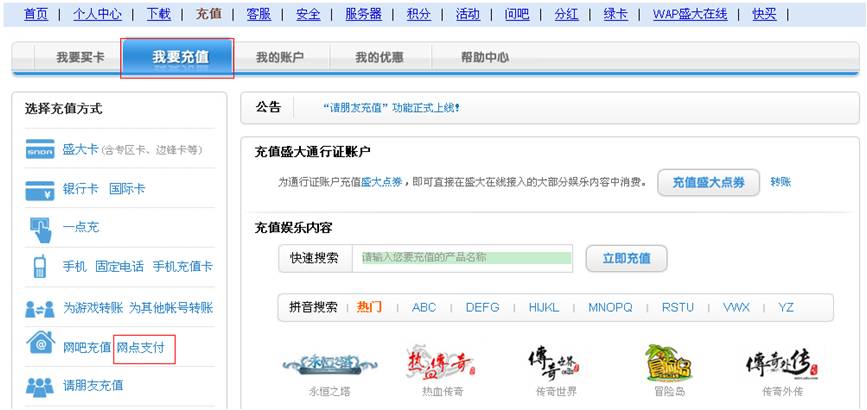The width and height of the screenshot is (867, 410).
Task: Switch to the 我要买卡 tab
Action: coord(80,57)
